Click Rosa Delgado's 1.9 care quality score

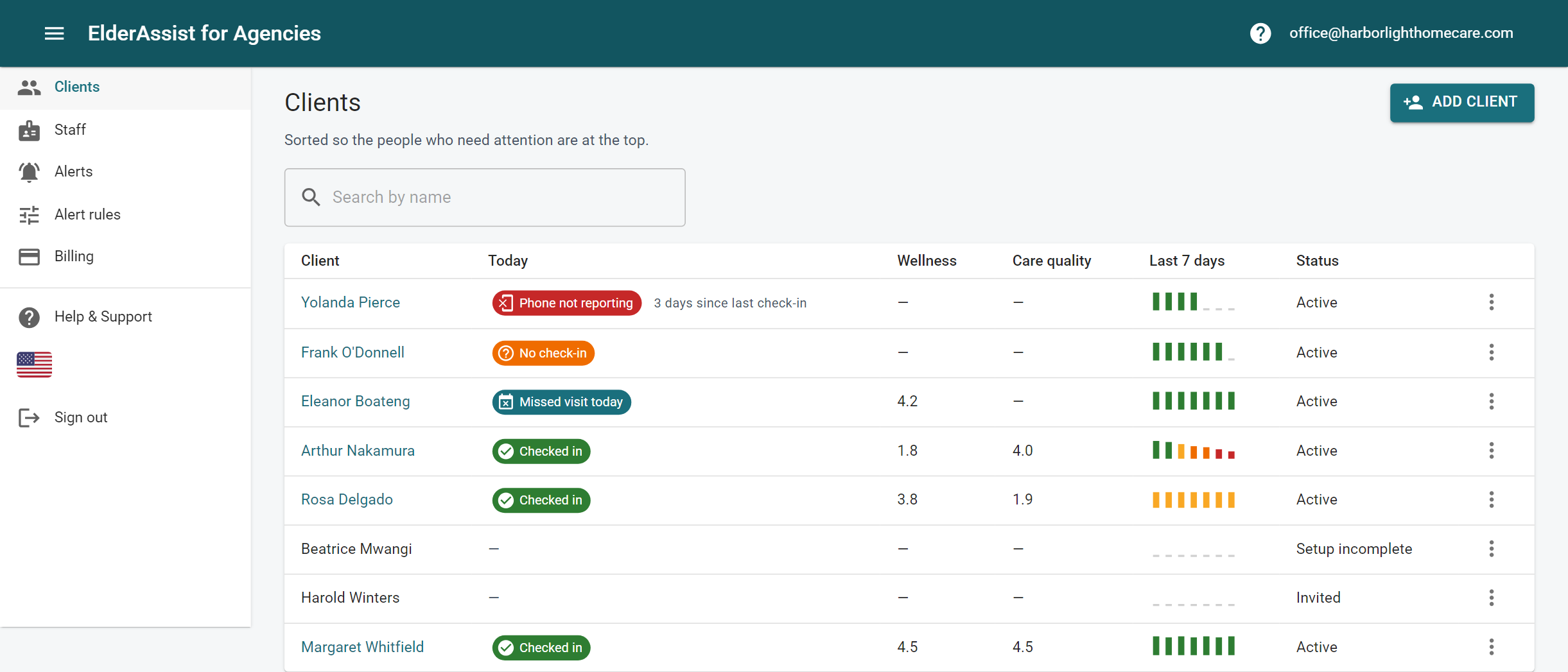pyautogui.click(x=1022, y=499)
